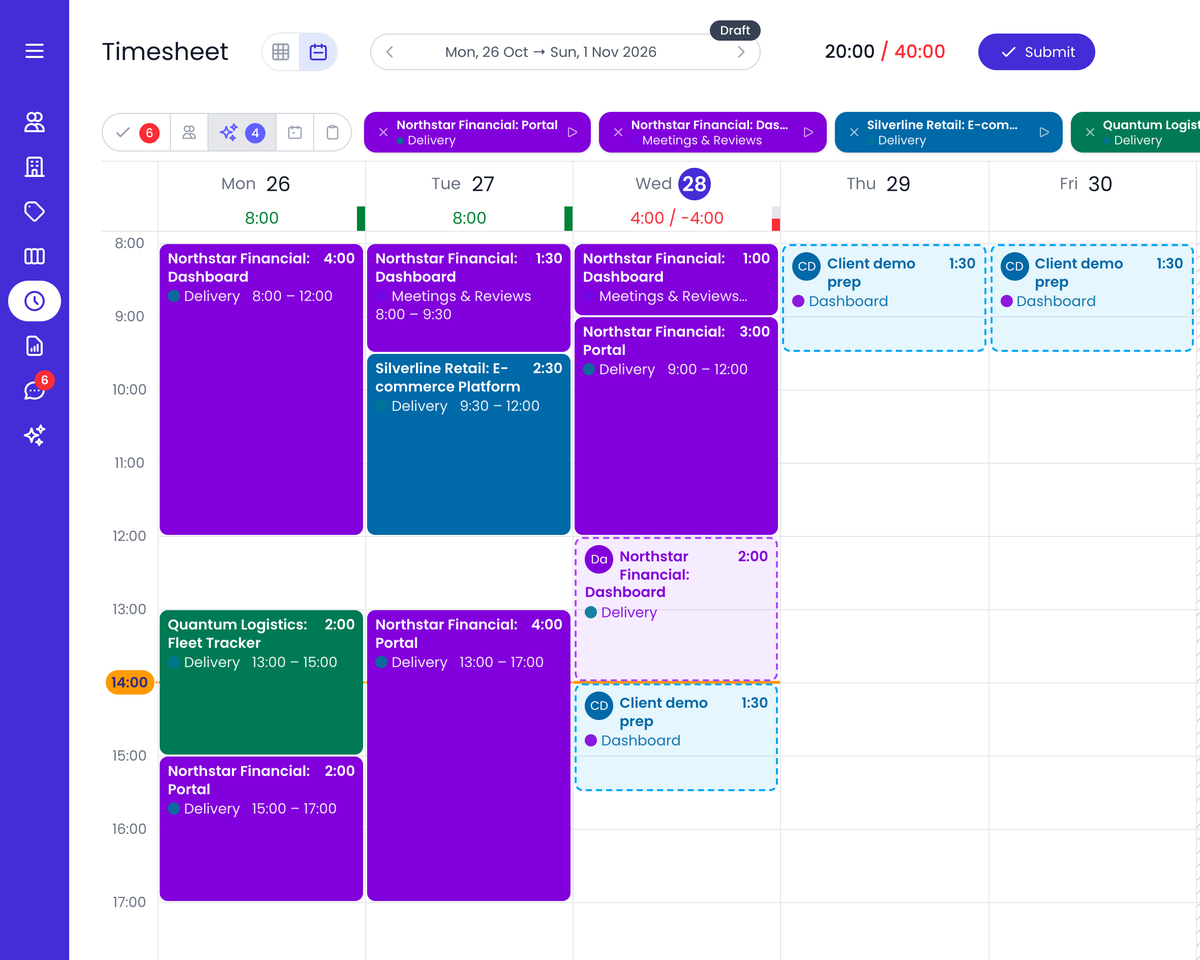Viewport: 1200px width, 960px height.
Task: Remove the Quantum Logistics chip
Action: click(x=1089, y=132)
